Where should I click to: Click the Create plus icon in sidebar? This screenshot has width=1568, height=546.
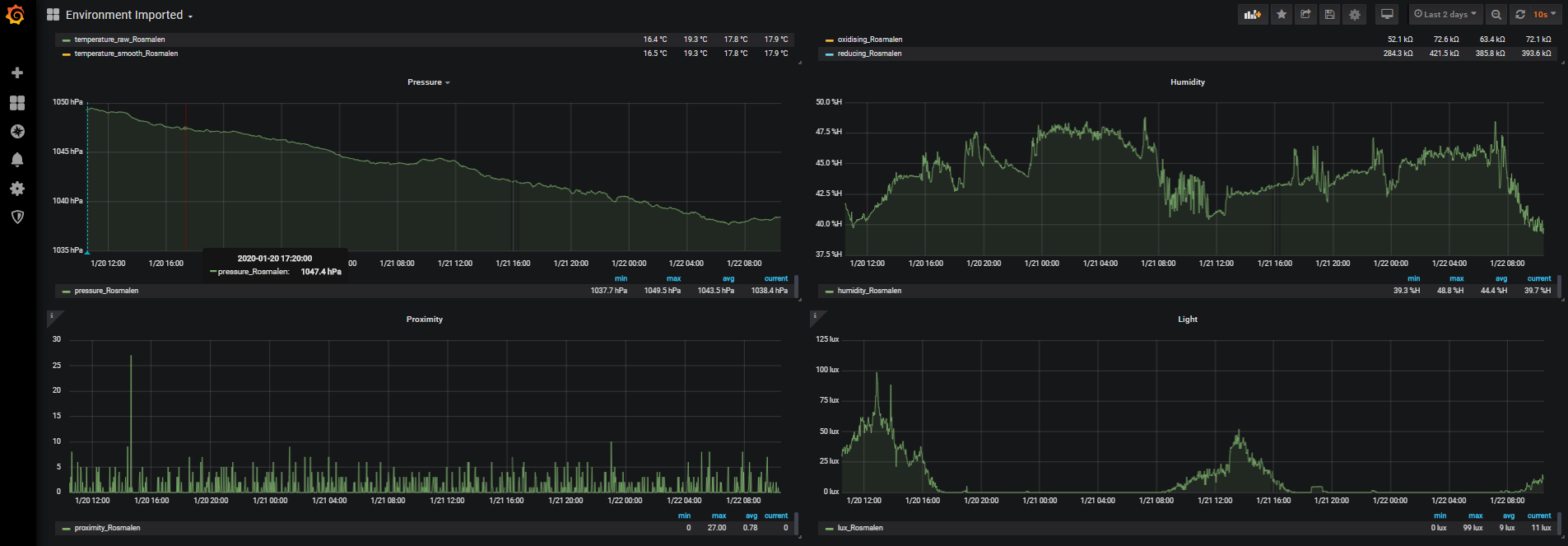(16, 73)
